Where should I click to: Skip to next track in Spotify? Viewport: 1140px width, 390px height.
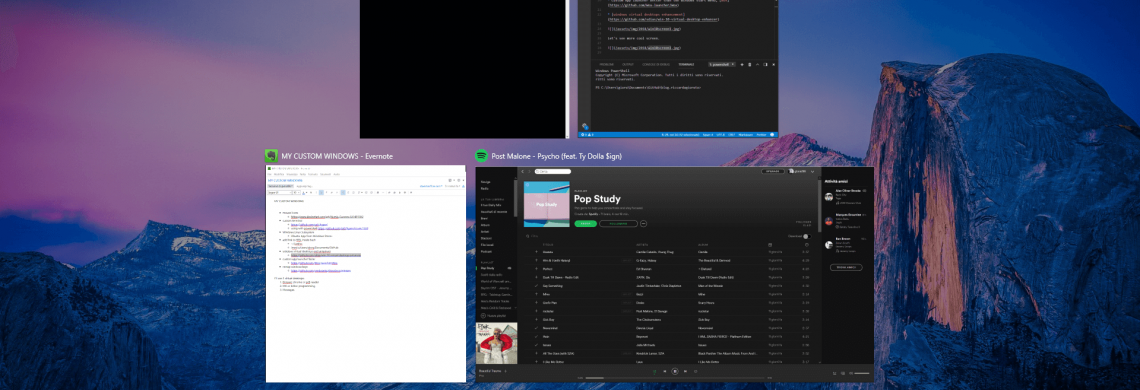click(685, 371)
